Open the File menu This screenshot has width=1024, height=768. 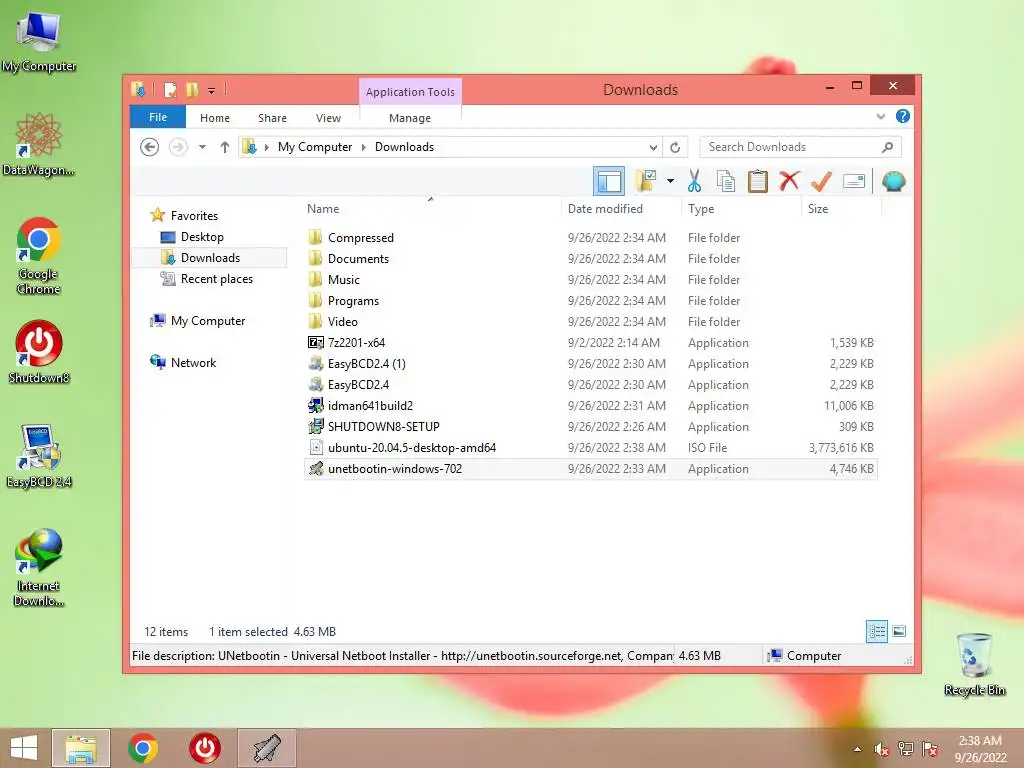(x=158, y=117)
